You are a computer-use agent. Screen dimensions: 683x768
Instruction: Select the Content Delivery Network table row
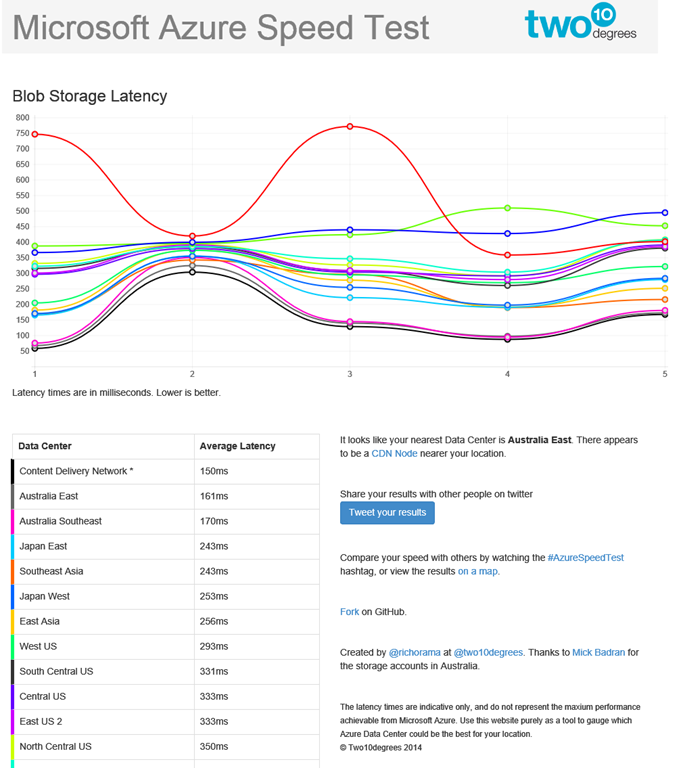[x=165, y=471]
